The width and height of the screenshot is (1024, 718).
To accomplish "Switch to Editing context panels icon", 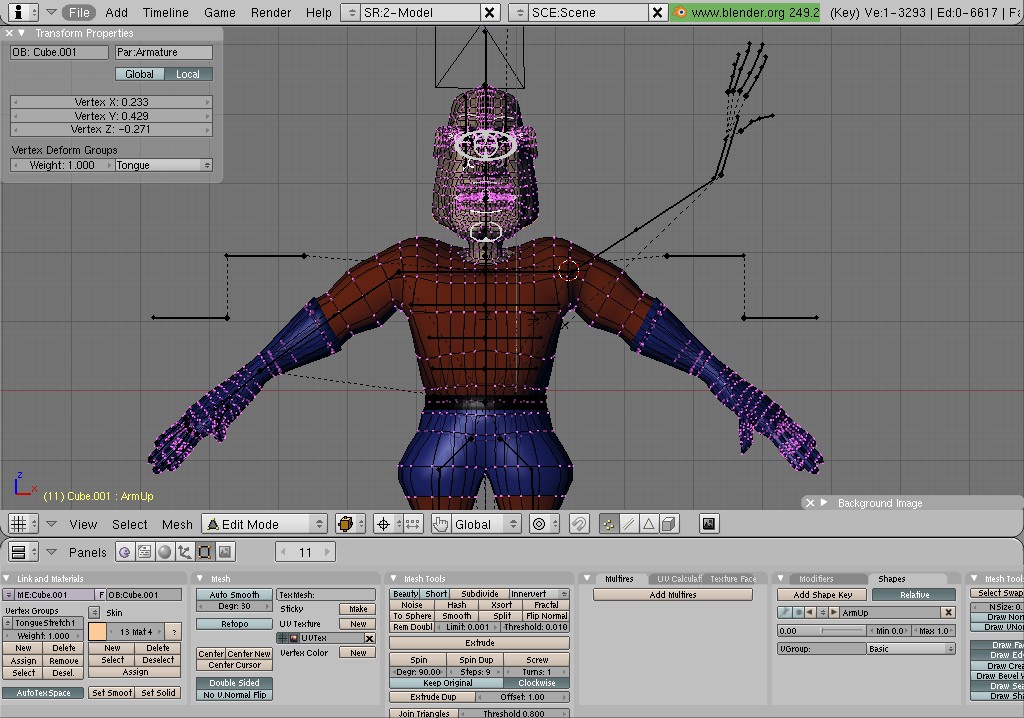I will point(204,552).
